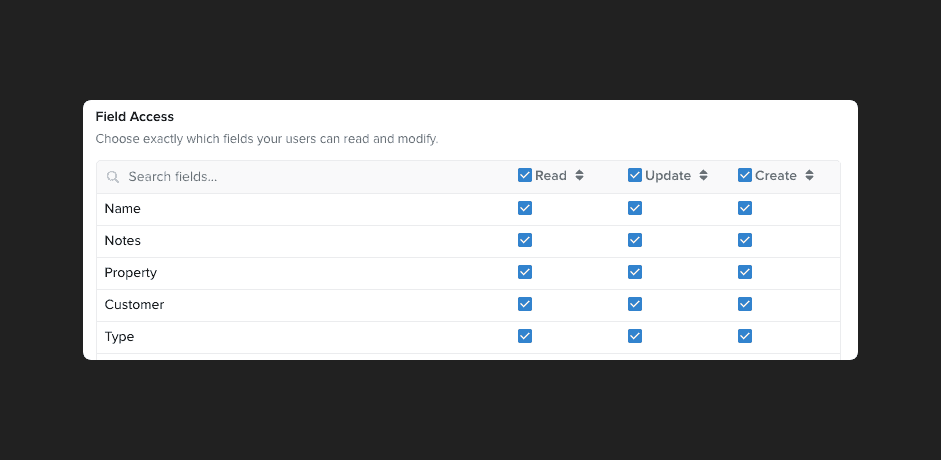Viewport: 941px width, 460px height.
Task: Click the search magnifier icon
Action: [113, 177]
